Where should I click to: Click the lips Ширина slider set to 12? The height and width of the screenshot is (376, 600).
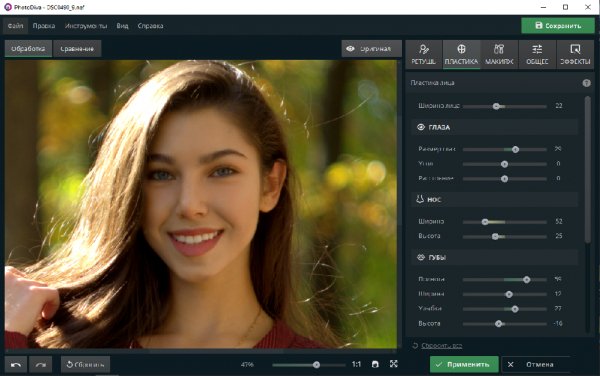pos(504,294)
